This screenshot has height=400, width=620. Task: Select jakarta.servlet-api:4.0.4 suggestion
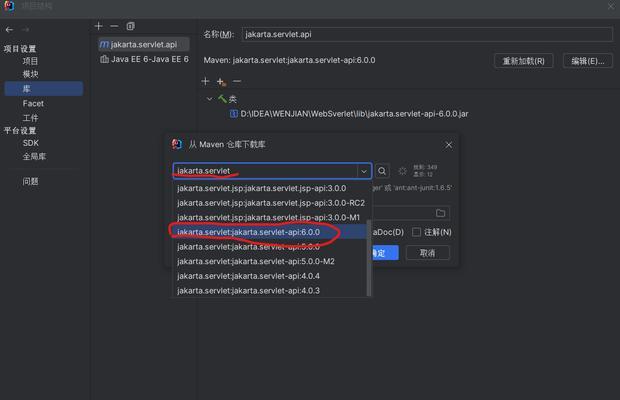(x=270, y=276)
